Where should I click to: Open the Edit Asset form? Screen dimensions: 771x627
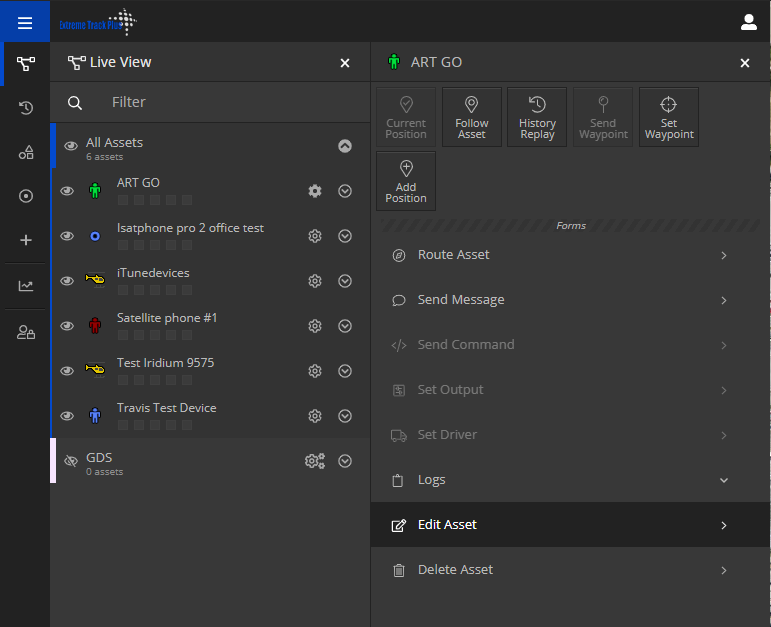point(570,525)
